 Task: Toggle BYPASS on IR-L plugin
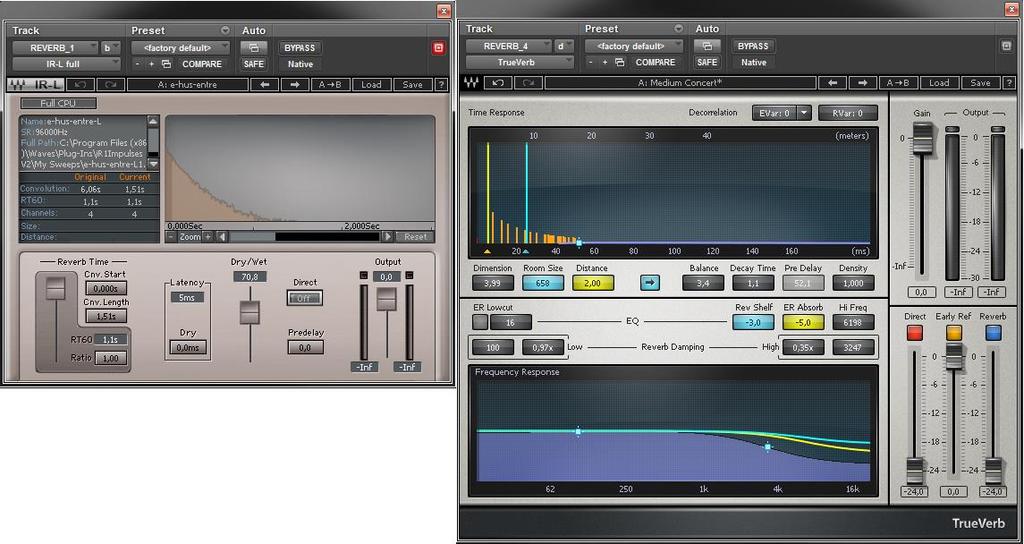click(300, 48)
